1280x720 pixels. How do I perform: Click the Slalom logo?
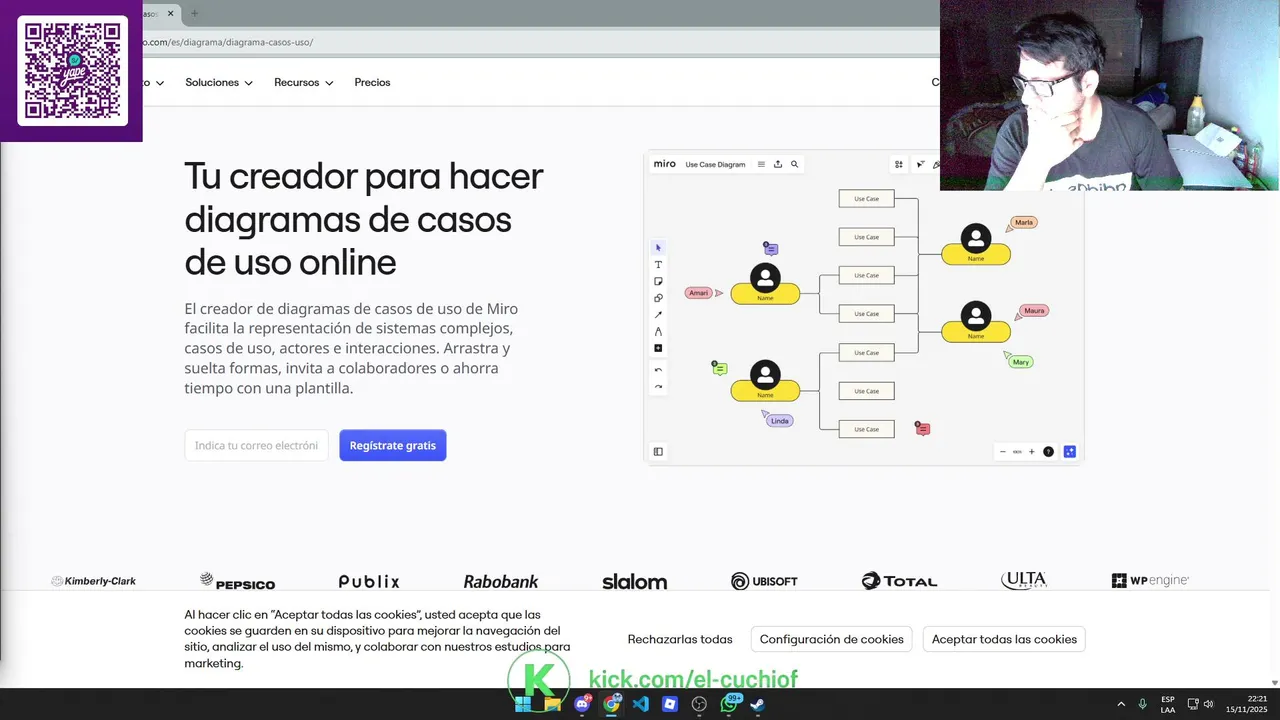coord(634,581)
